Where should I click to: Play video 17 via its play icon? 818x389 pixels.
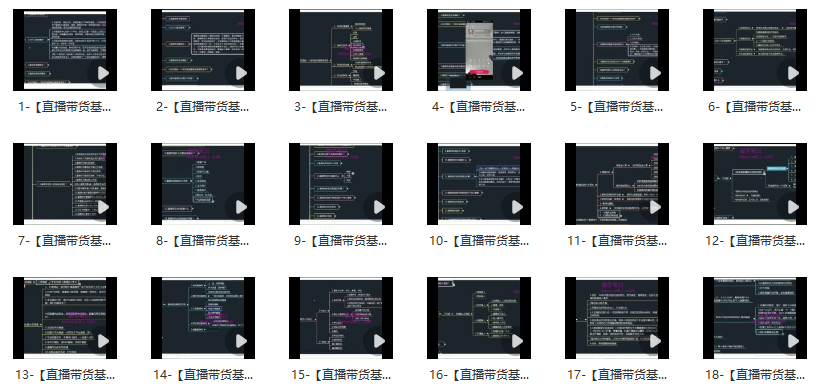(655, 341)
